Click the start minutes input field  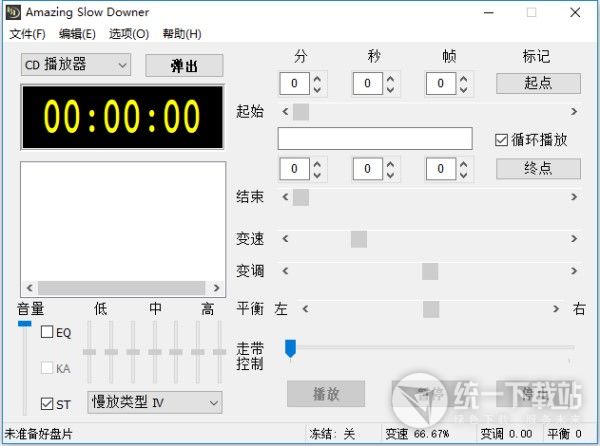coord(294,83)
